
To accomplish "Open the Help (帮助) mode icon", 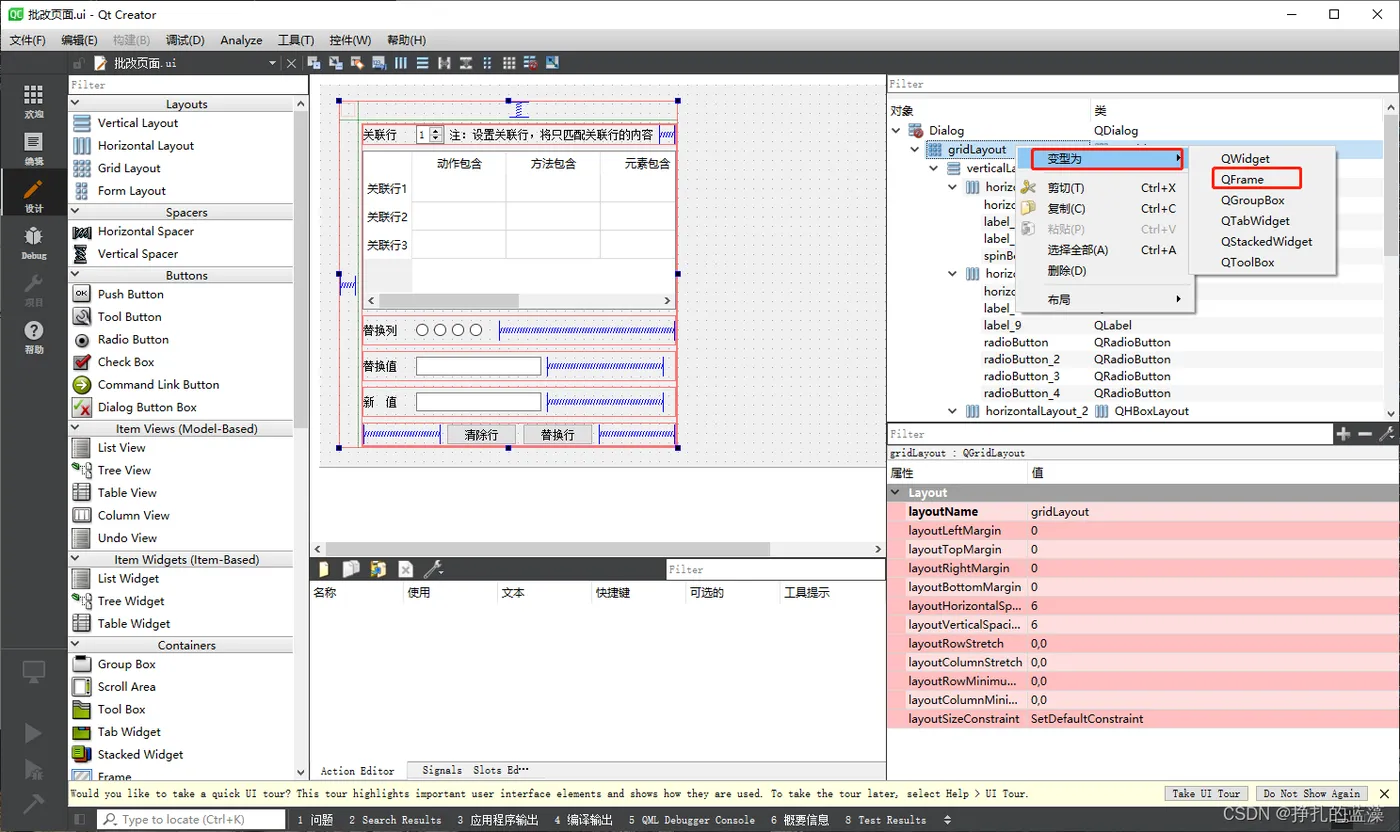I will coord(34,338).
